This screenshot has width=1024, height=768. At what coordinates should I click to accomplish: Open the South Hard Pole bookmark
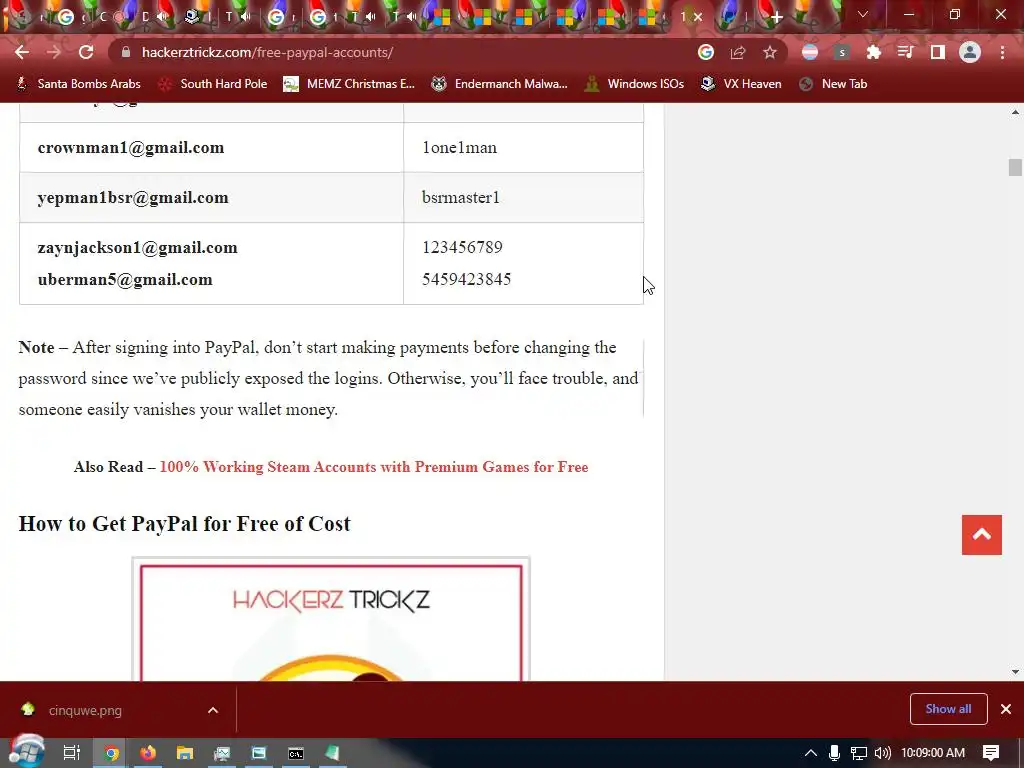[x=213, y=84]
